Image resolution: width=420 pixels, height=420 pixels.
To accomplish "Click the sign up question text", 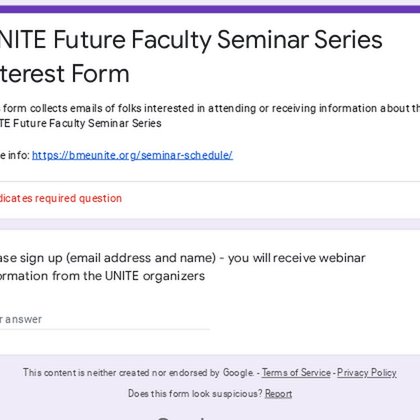I will tap(183, 267).
